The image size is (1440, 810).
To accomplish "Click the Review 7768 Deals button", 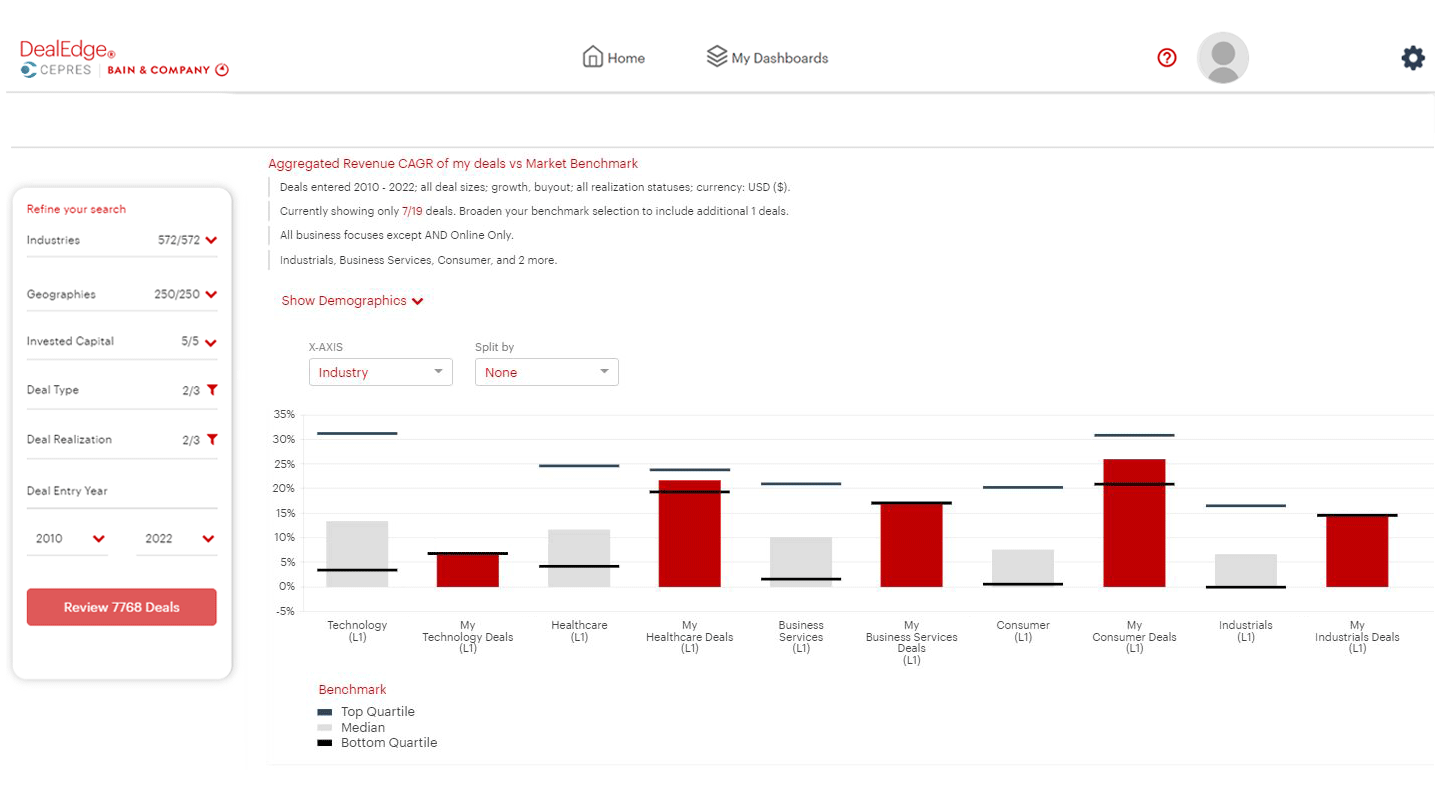I will (x=121, y=607).
